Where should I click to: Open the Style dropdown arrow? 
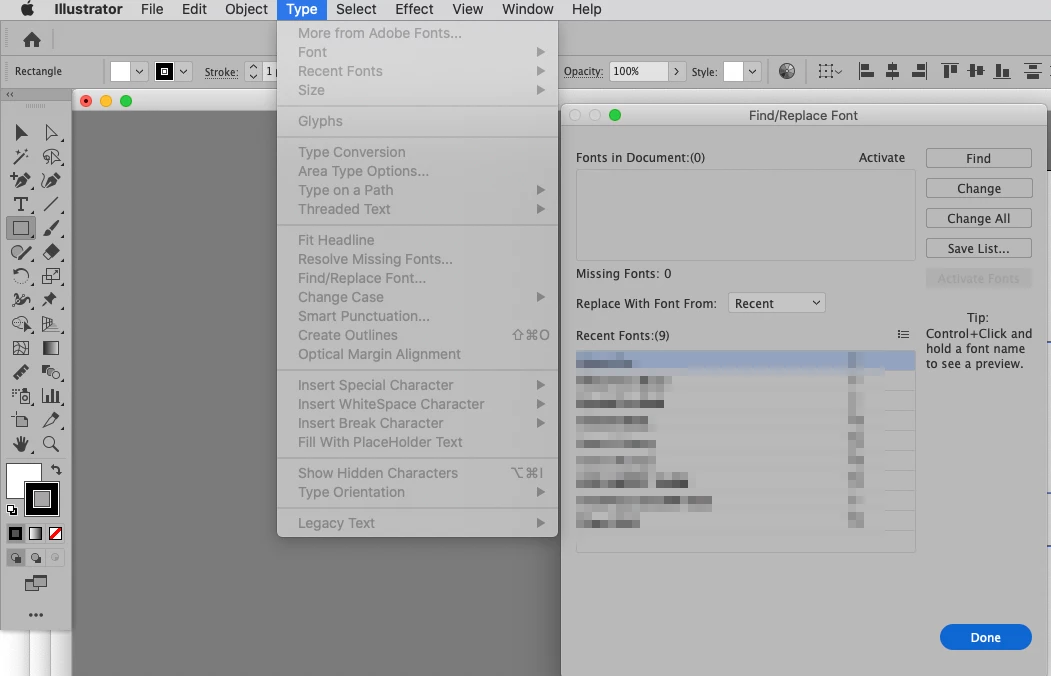(x=753, y=71)
